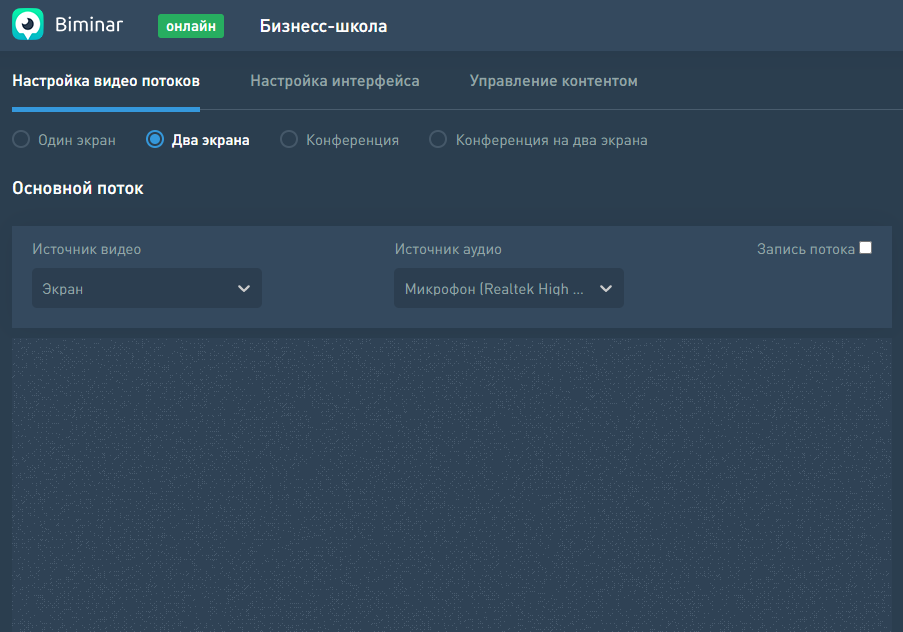Viewport: 903px width, 632px height.
Task: Click the Основной поток heading
Action: coord(78,188)
